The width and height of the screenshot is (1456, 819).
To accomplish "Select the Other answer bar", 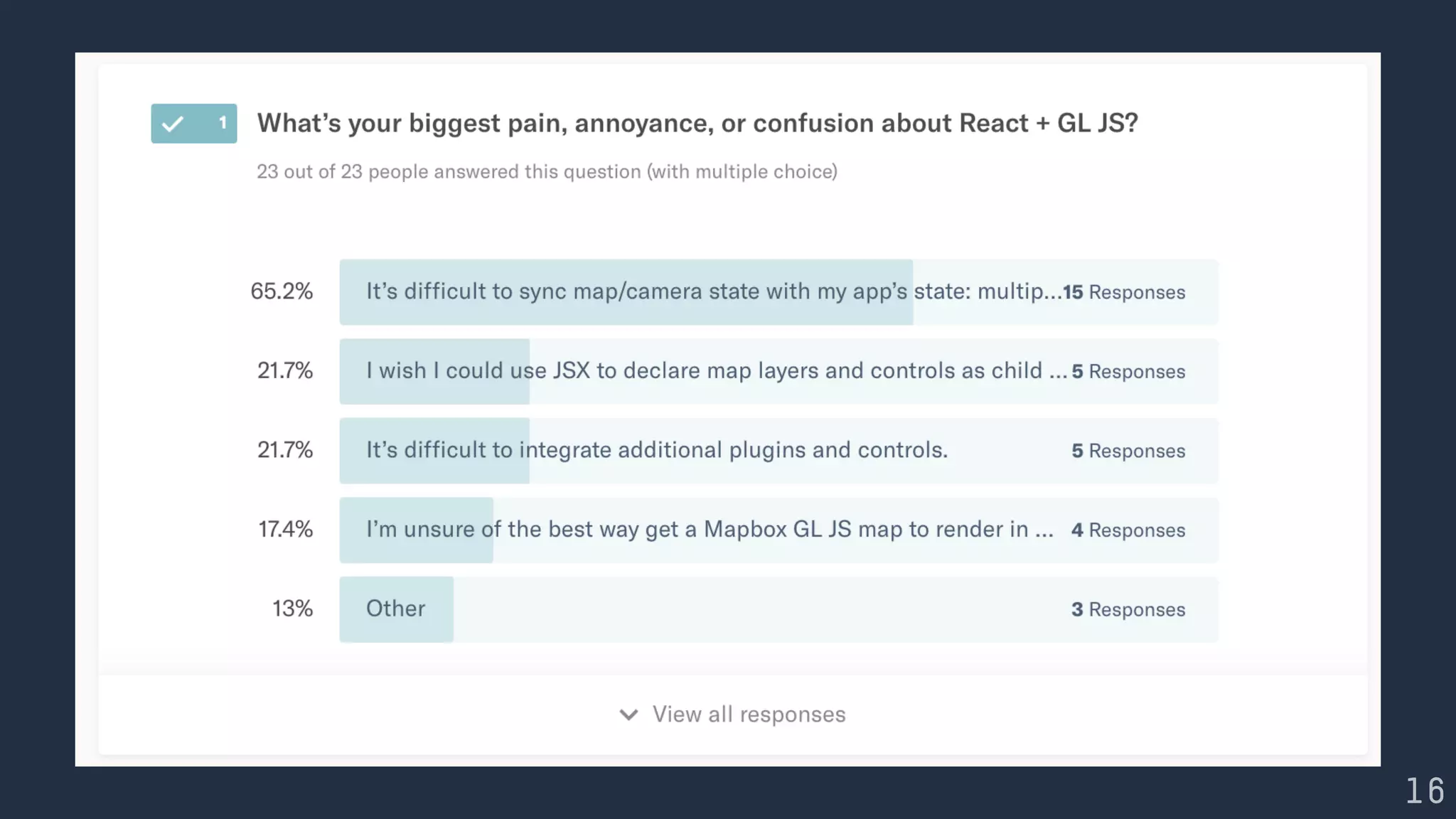I will click(778, 609).
